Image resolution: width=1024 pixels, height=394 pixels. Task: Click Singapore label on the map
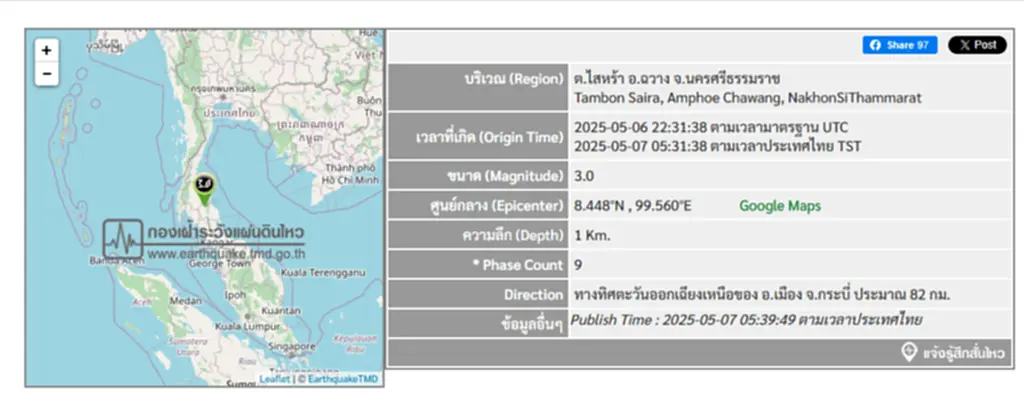pyautogui.click(x=292, y=346)
